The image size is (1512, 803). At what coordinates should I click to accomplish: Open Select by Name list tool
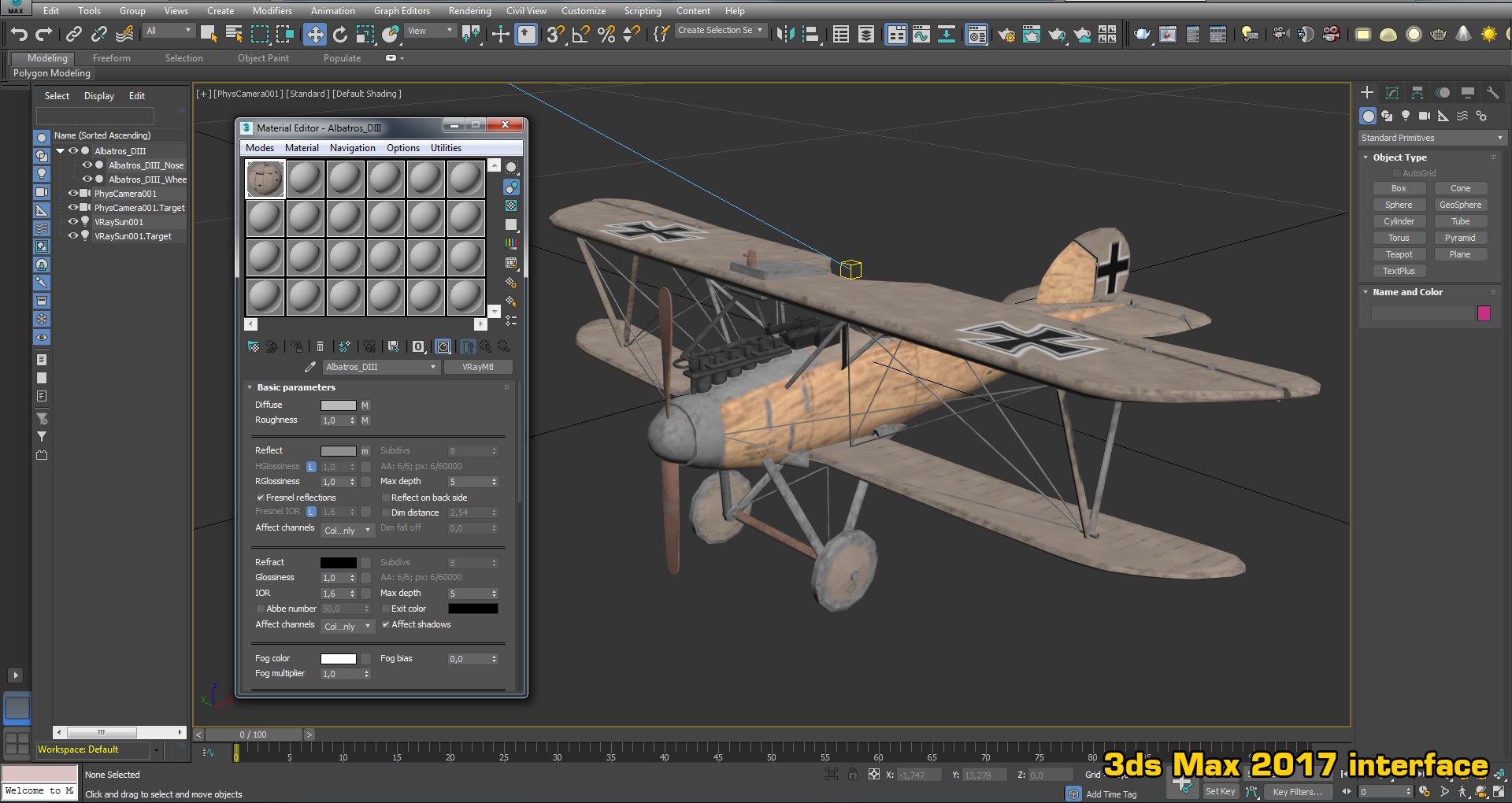234,34
